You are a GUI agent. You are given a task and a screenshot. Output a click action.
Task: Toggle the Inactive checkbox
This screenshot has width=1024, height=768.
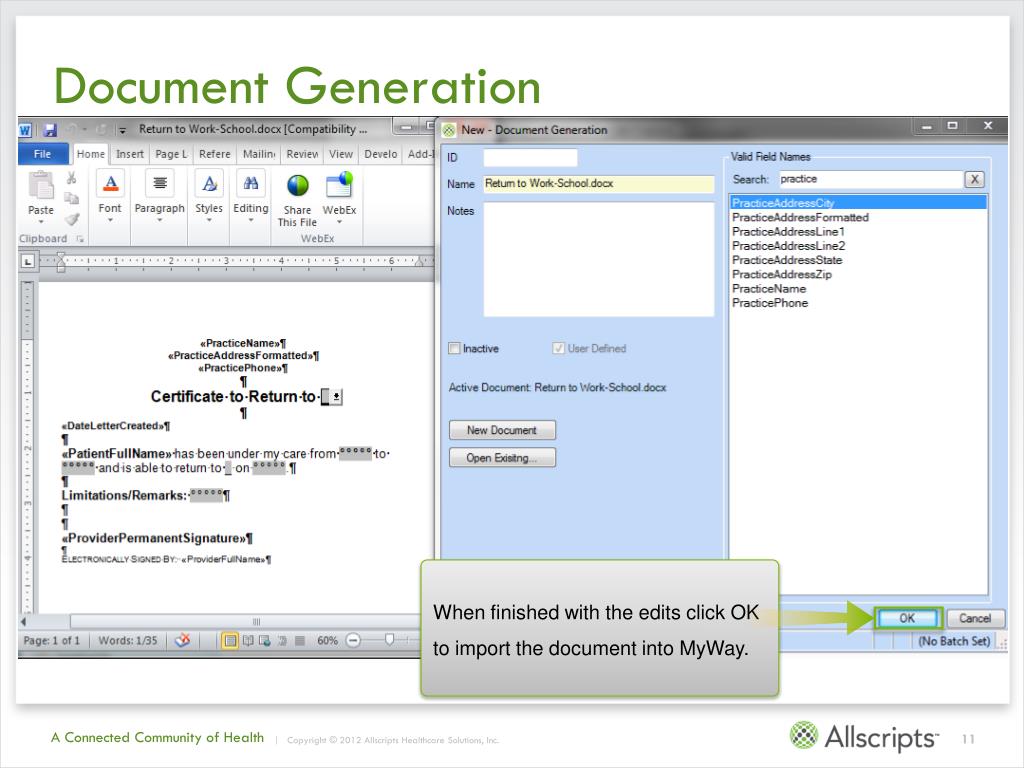pyautogui.click(x=454, y=348)
